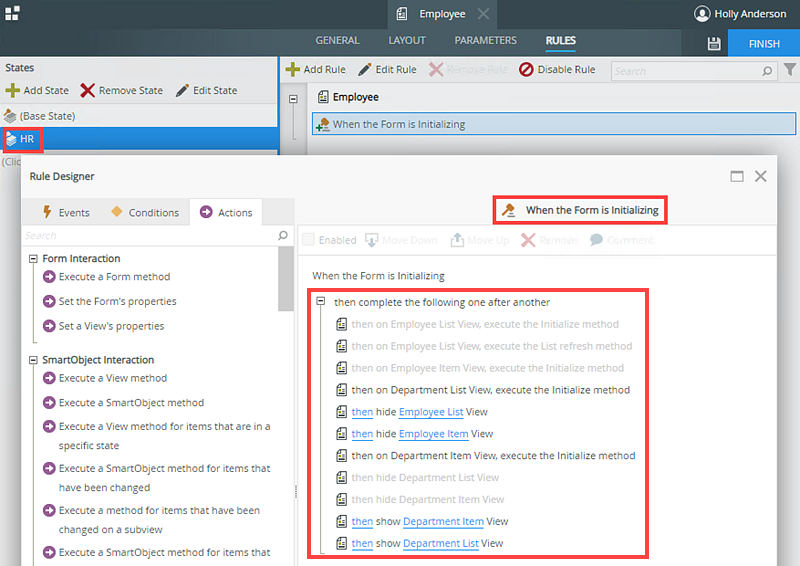
Task: Switch to the Conditions tab
Action: (x=145, y=212)
